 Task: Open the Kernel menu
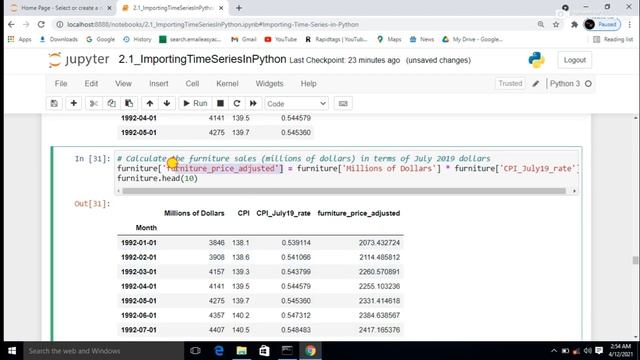pyautogui.click(x=227, y=83)
